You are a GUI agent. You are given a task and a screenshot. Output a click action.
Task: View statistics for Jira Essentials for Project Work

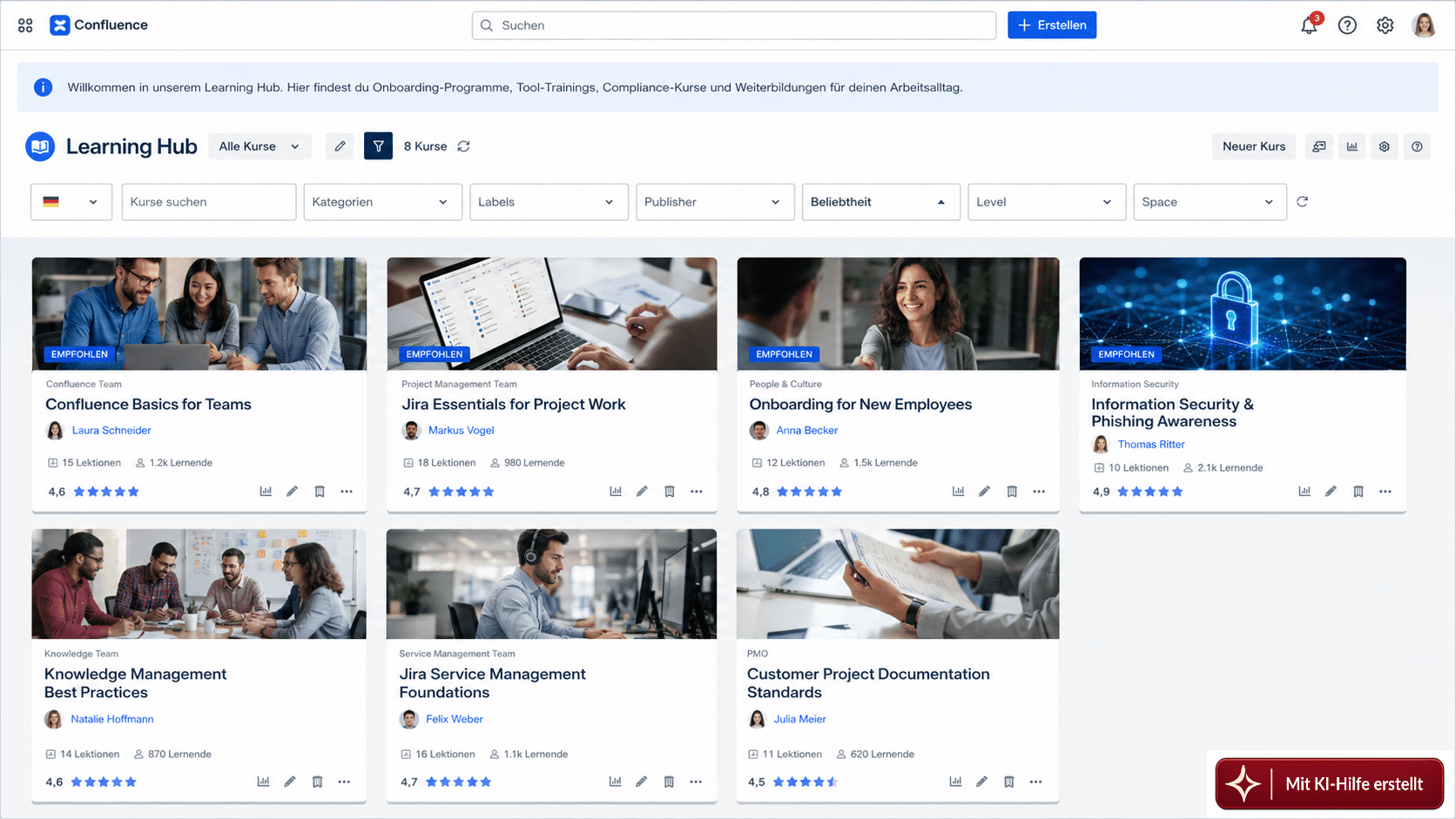pos(616,492)
